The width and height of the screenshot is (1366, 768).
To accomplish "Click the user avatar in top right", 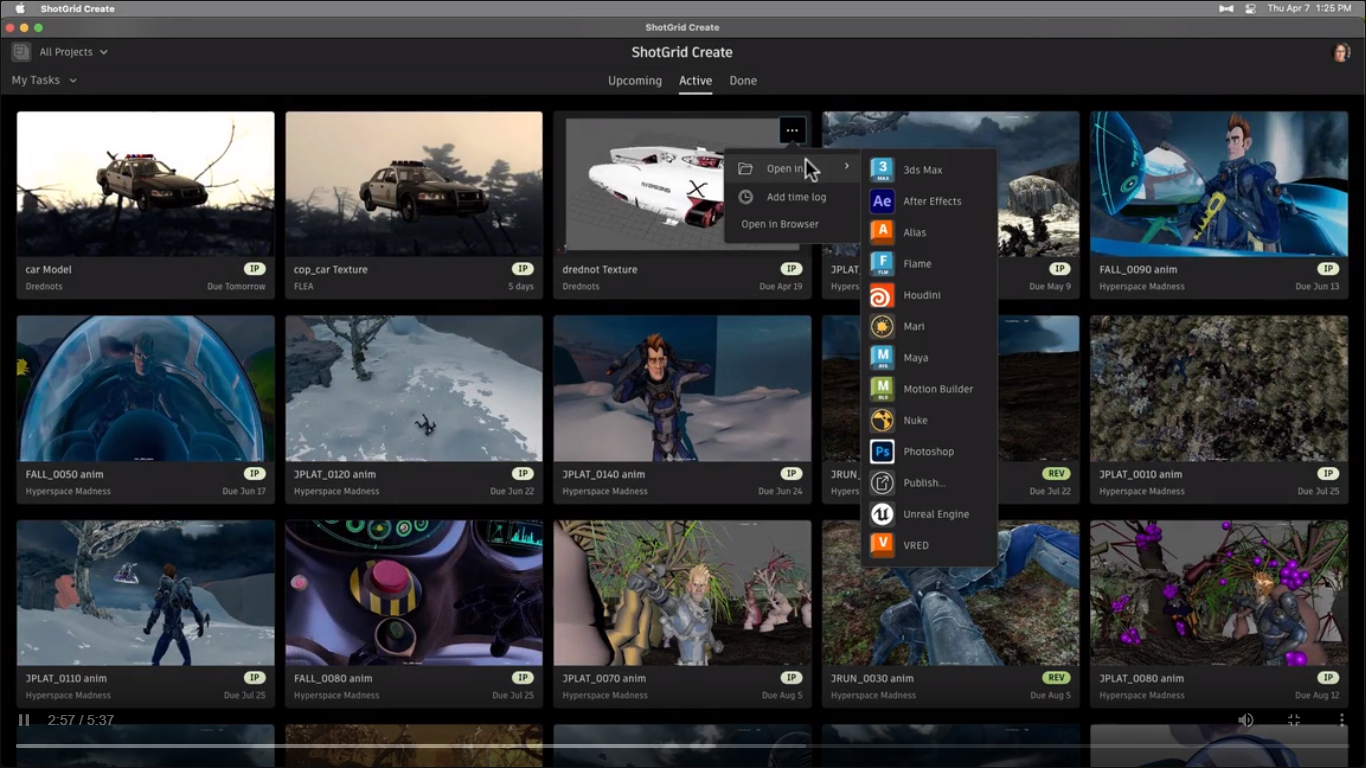I will 1342,52.
